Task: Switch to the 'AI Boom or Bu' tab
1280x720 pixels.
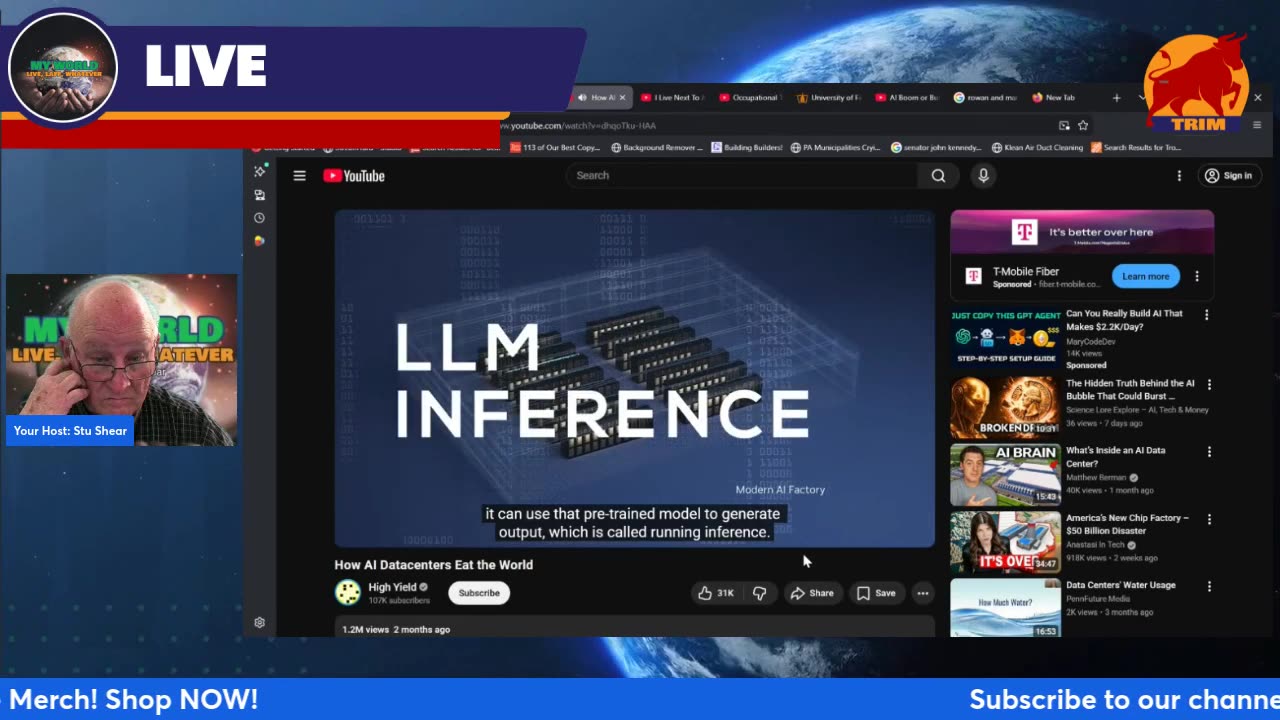Action: point(906,98)
